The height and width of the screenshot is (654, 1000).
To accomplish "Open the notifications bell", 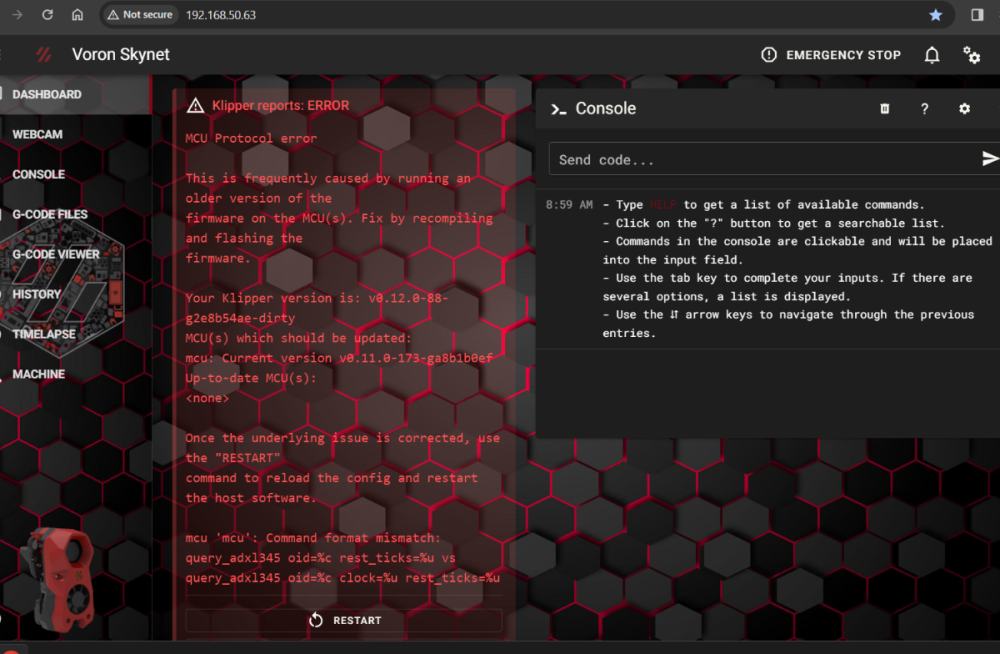I will [932, 56].
